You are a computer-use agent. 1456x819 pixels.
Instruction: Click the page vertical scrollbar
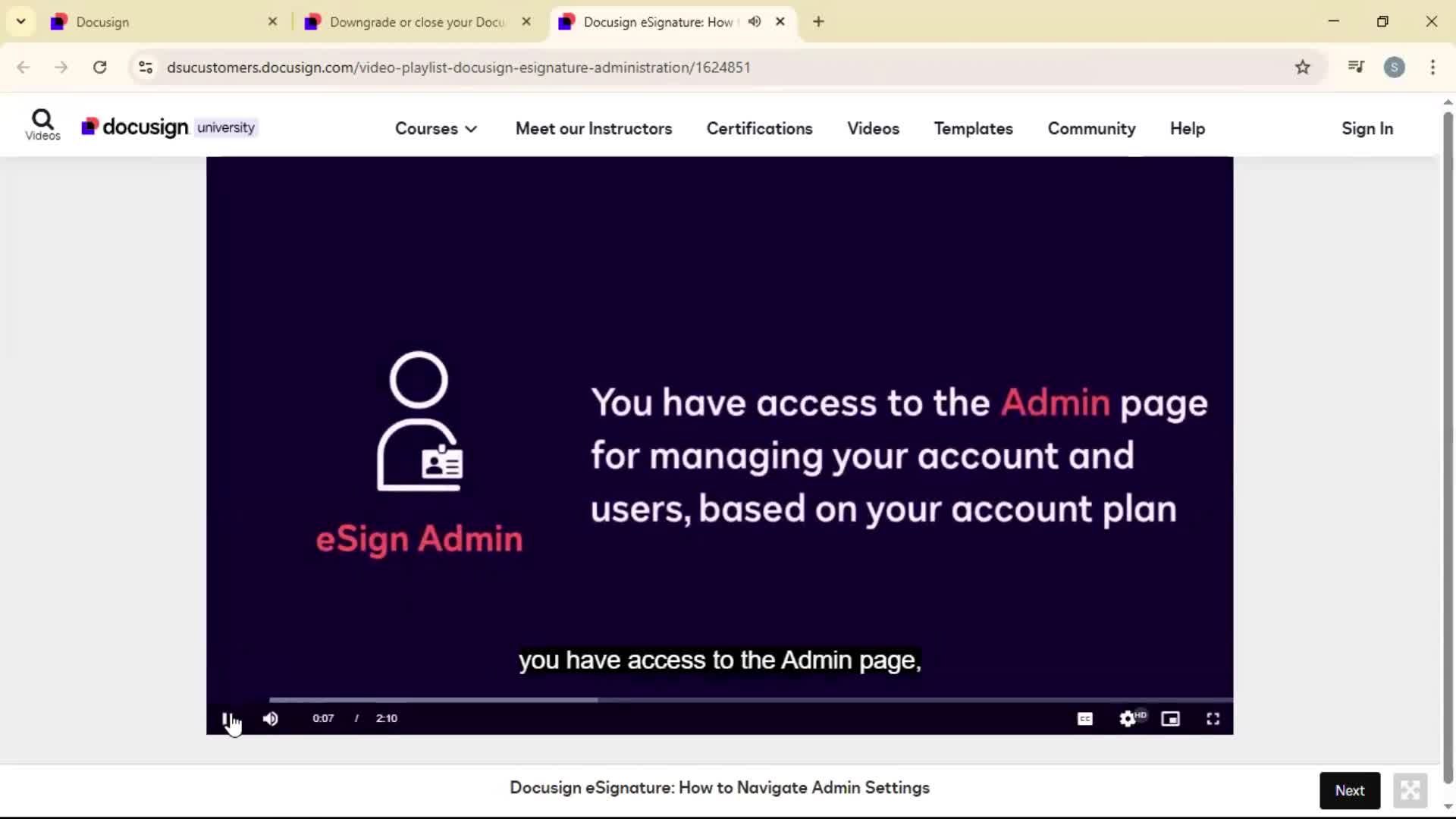coord(1448,447)
